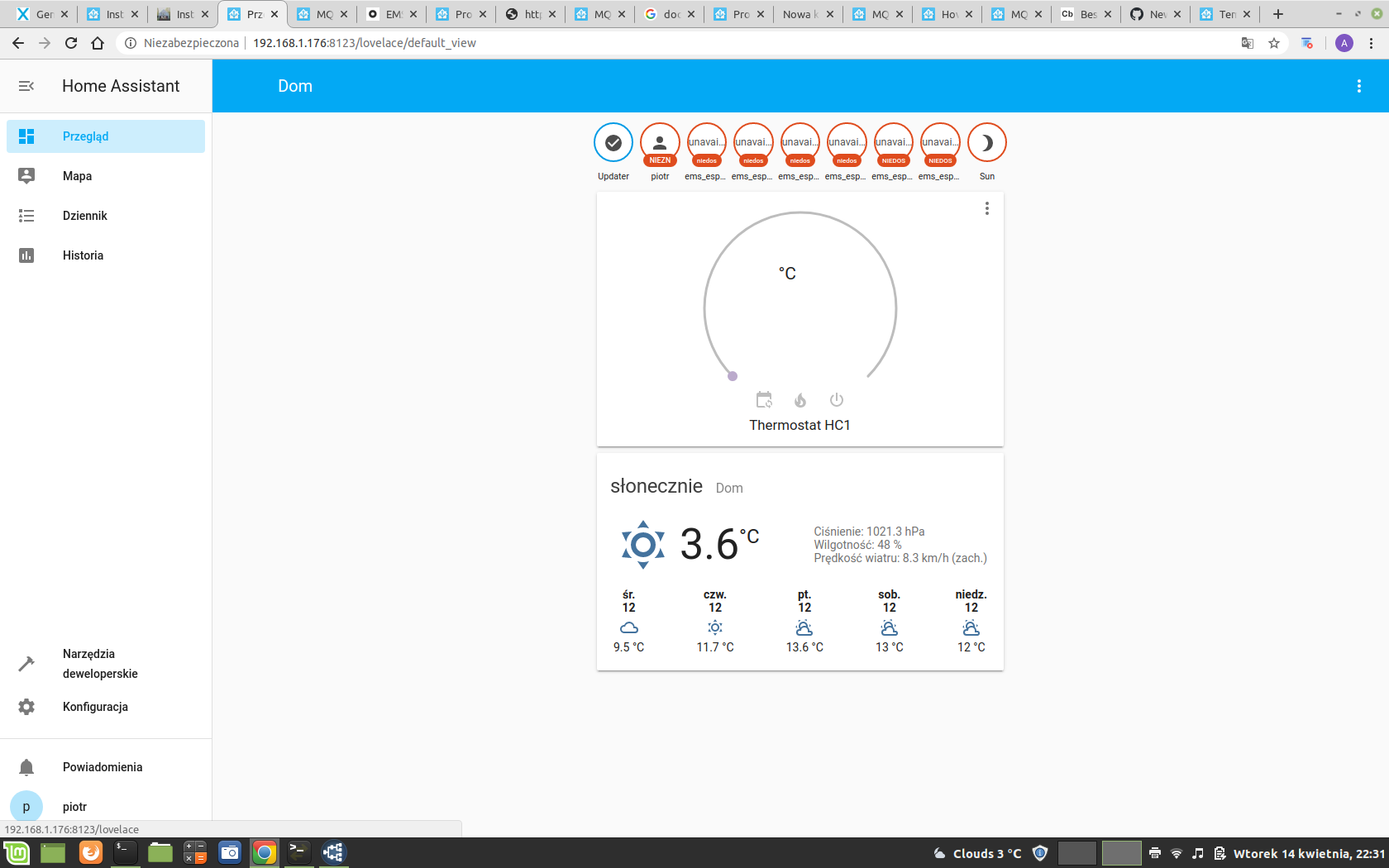The height and width of the screenshot is (868, 1389).
Task: Click the WiFi icon in the system tray
Action: coord(1177,852)
